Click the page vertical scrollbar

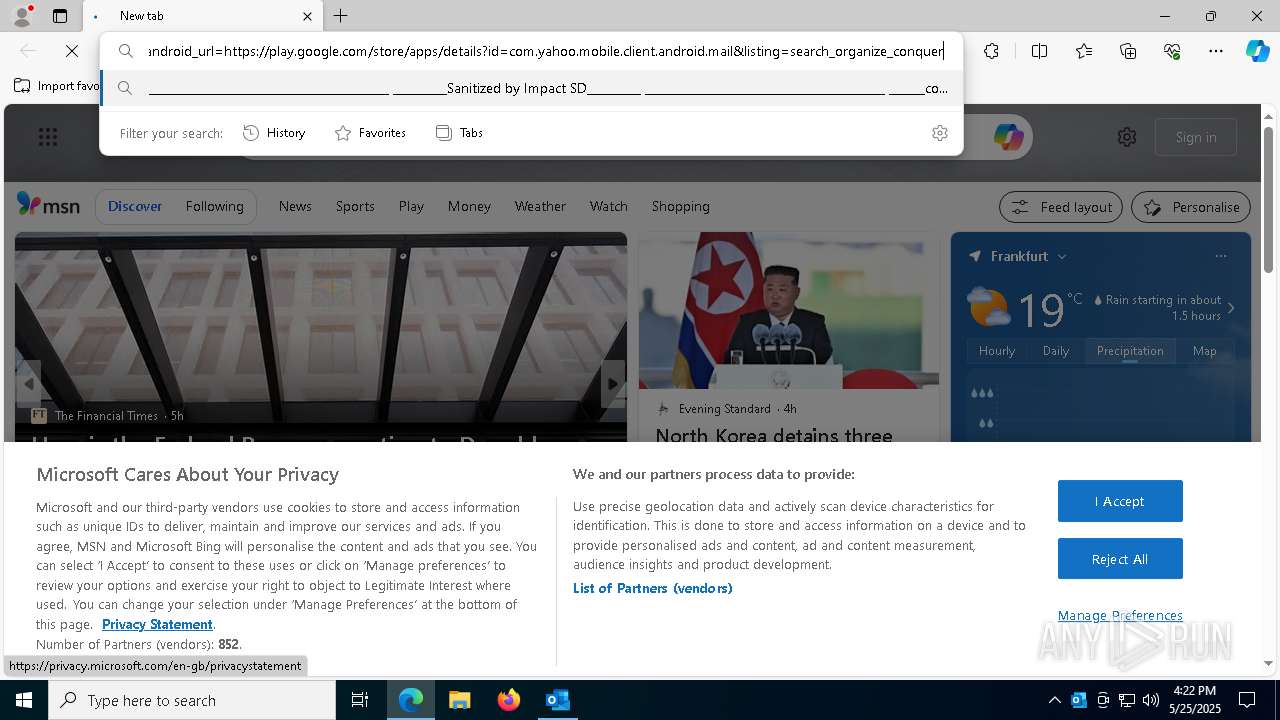point(1268,200)
